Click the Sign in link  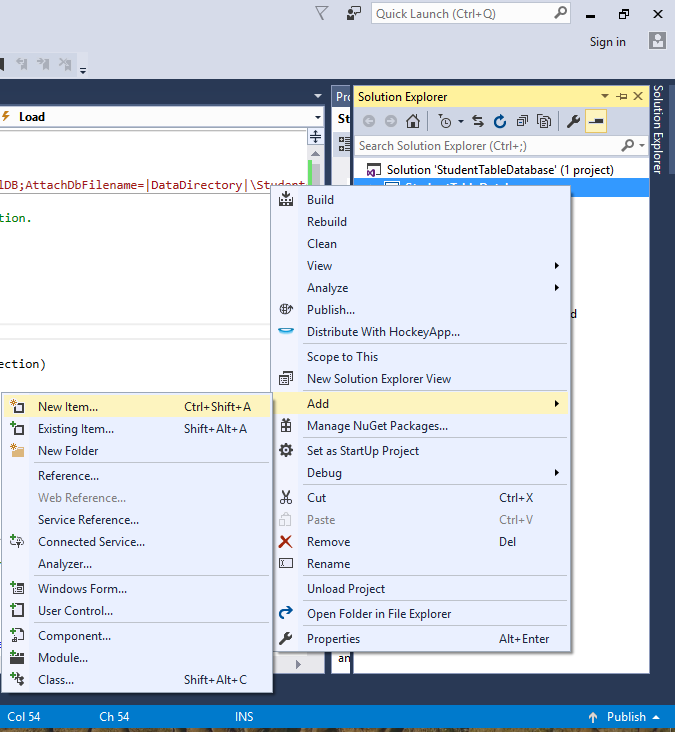coord(607,42)
